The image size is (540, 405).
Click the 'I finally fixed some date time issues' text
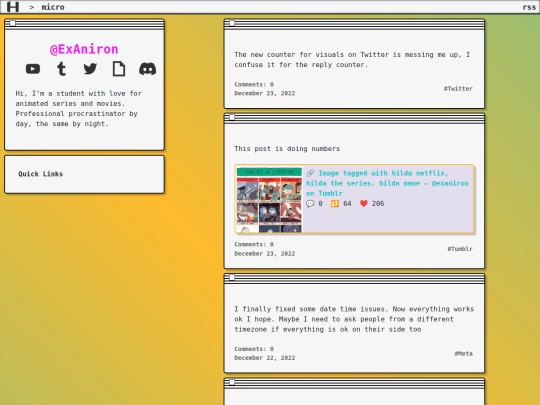click(354, 319)
